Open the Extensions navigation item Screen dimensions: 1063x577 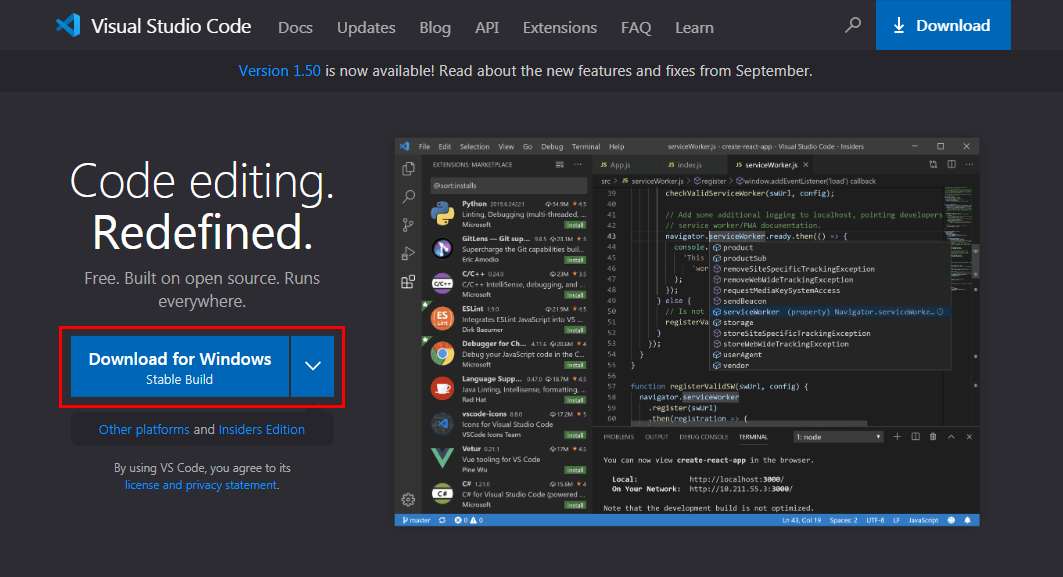(x=560, y=28)
